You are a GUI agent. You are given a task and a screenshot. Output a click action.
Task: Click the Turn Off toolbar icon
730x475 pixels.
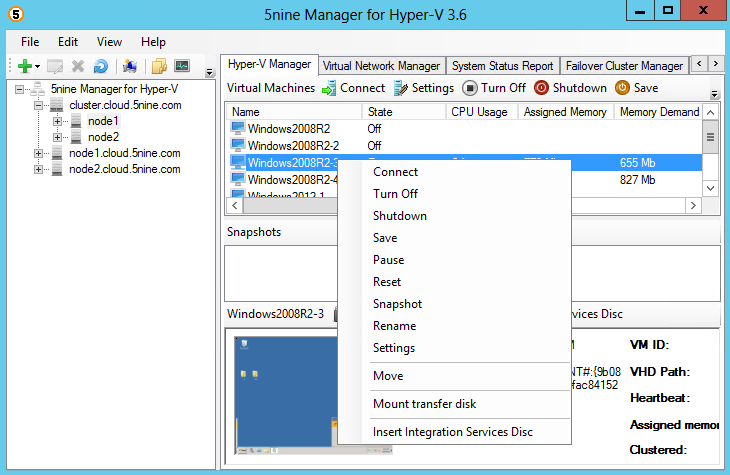[470, 88]
